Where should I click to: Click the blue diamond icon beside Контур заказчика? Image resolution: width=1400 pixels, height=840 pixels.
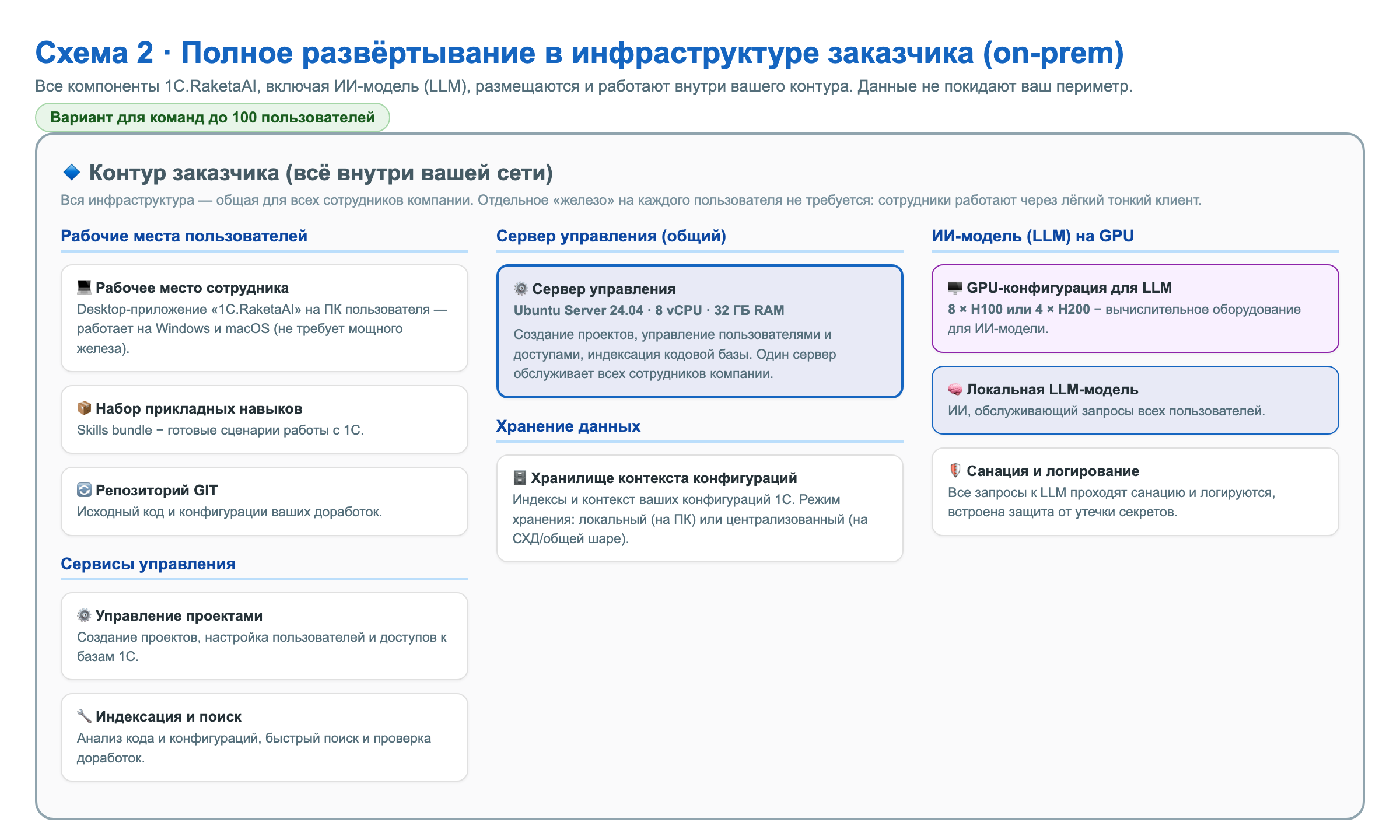click(x=72, y=172)
